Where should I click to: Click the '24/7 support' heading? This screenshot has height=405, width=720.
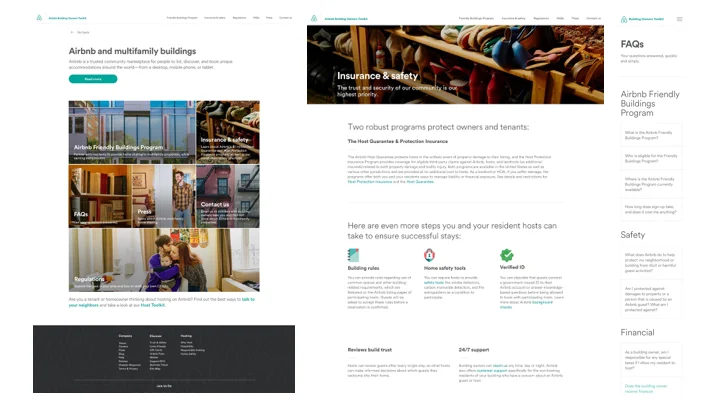(474, 350)
